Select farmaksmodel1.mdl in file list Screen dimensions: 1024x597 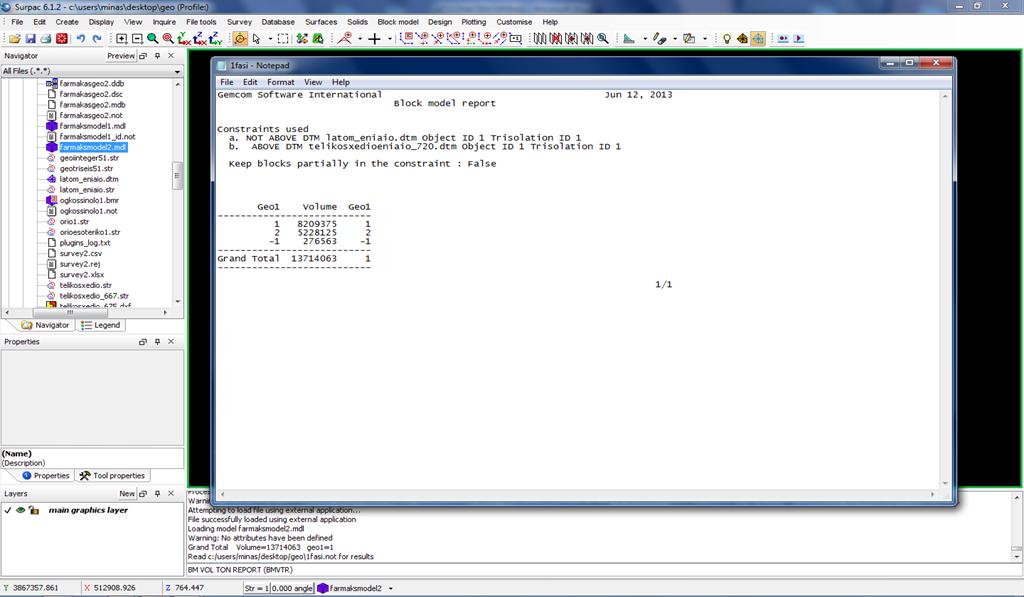(92, 126)
